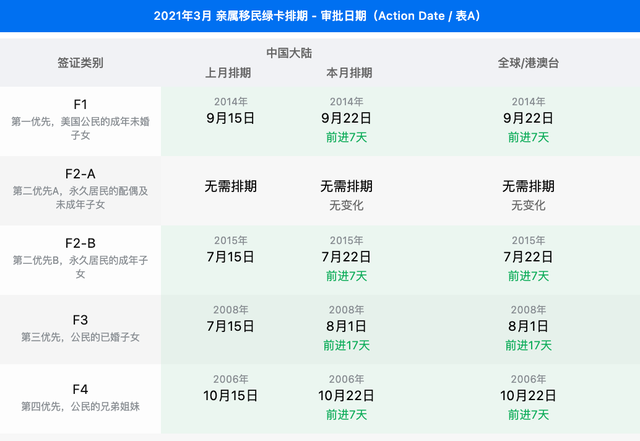This screenshot has height=441, width=640.
Task: Click the F2-B 本月排期 date 7月22日
Action: pyautogui.click(x=346, y=257)
